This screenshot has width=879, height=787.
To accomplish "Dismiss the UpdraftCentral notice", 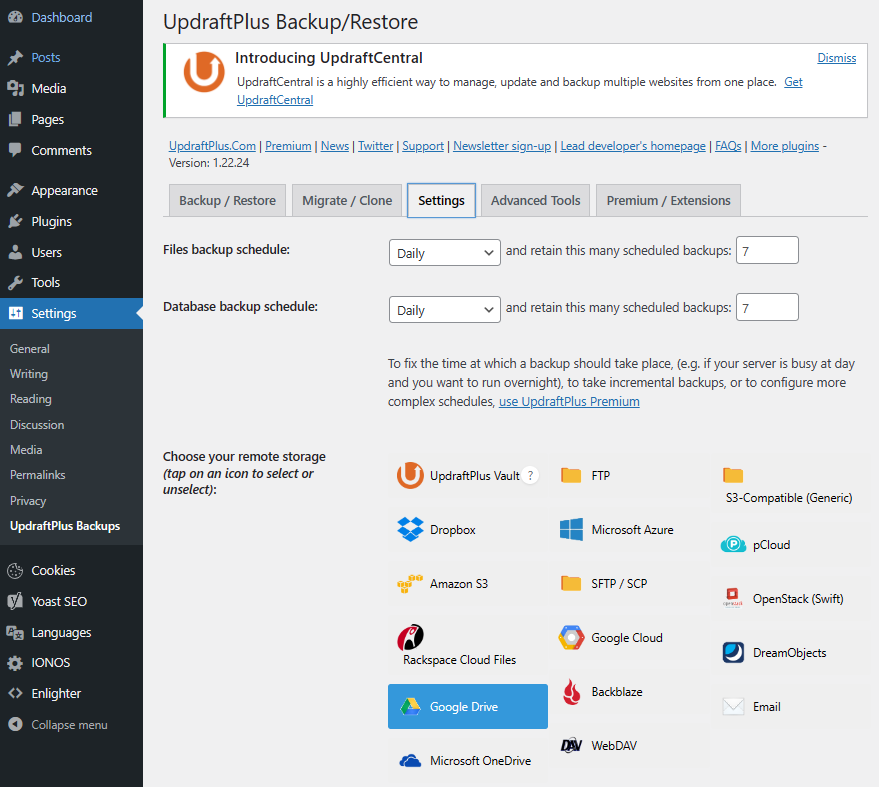I will pos(836,58).
